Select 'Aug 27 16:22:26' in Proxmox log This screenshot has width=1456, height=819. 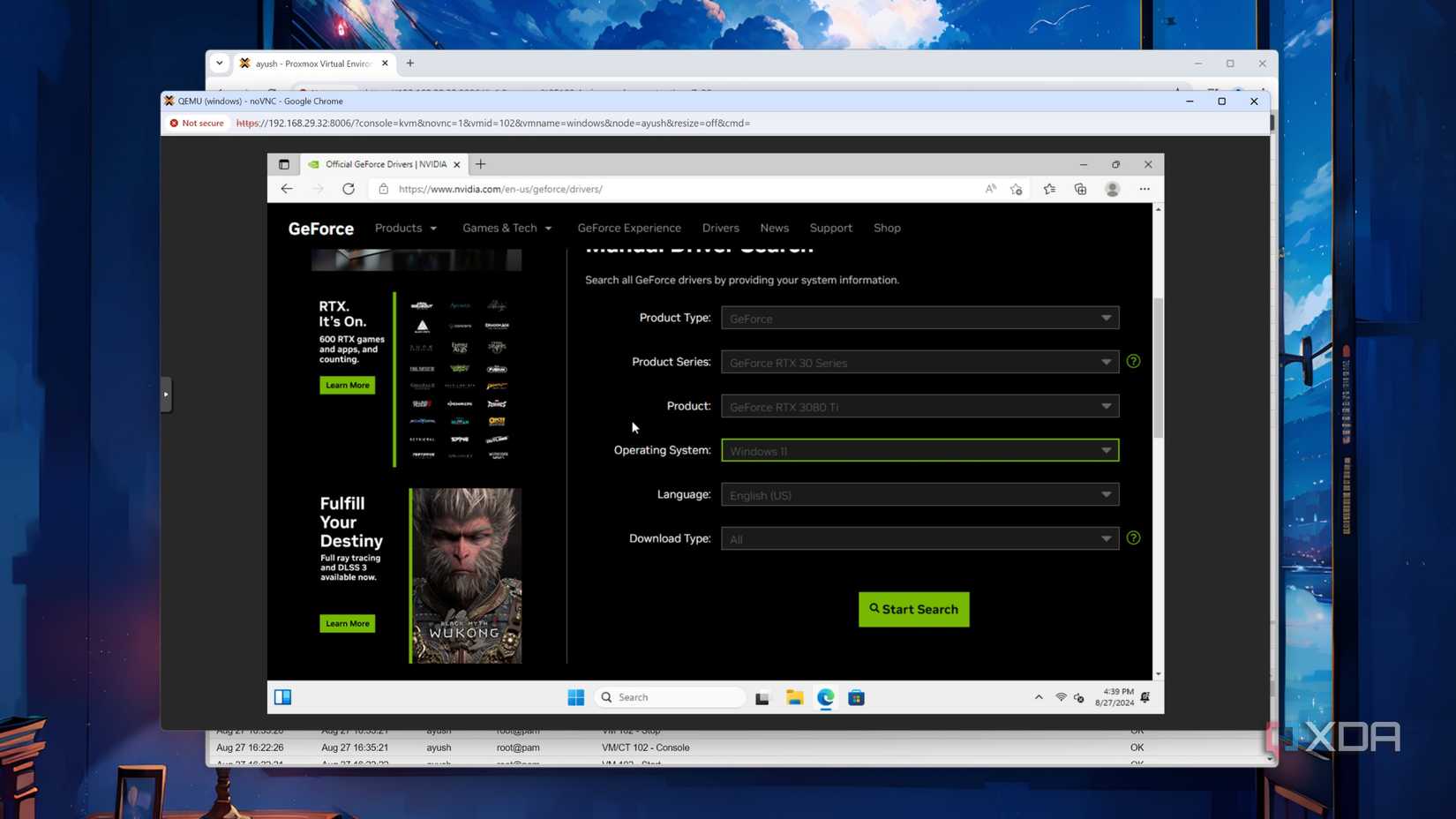pos(251,748)
